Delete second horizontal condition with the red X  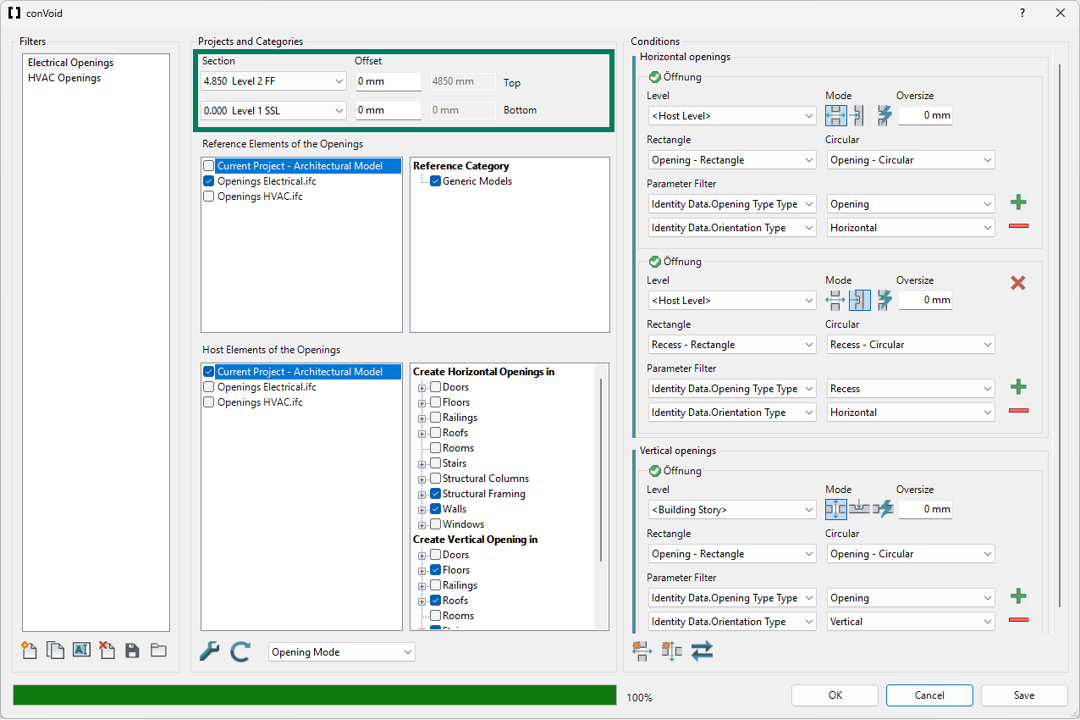point(1017,282)
